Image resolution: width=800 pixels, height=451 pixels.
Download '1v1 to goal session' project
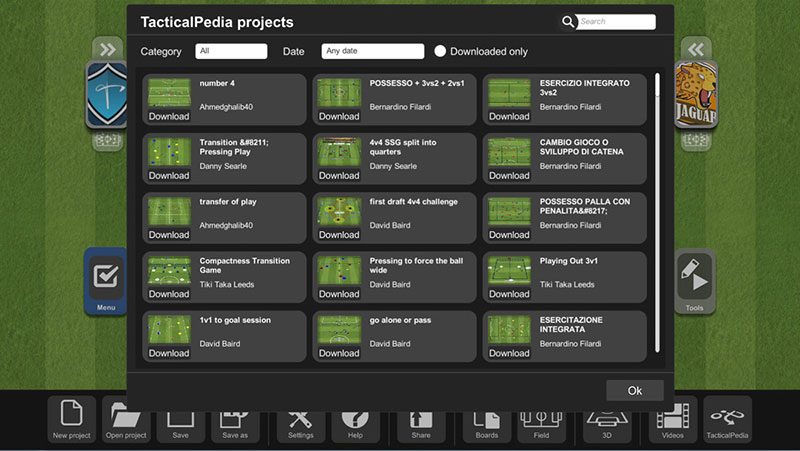click(169, 353)
